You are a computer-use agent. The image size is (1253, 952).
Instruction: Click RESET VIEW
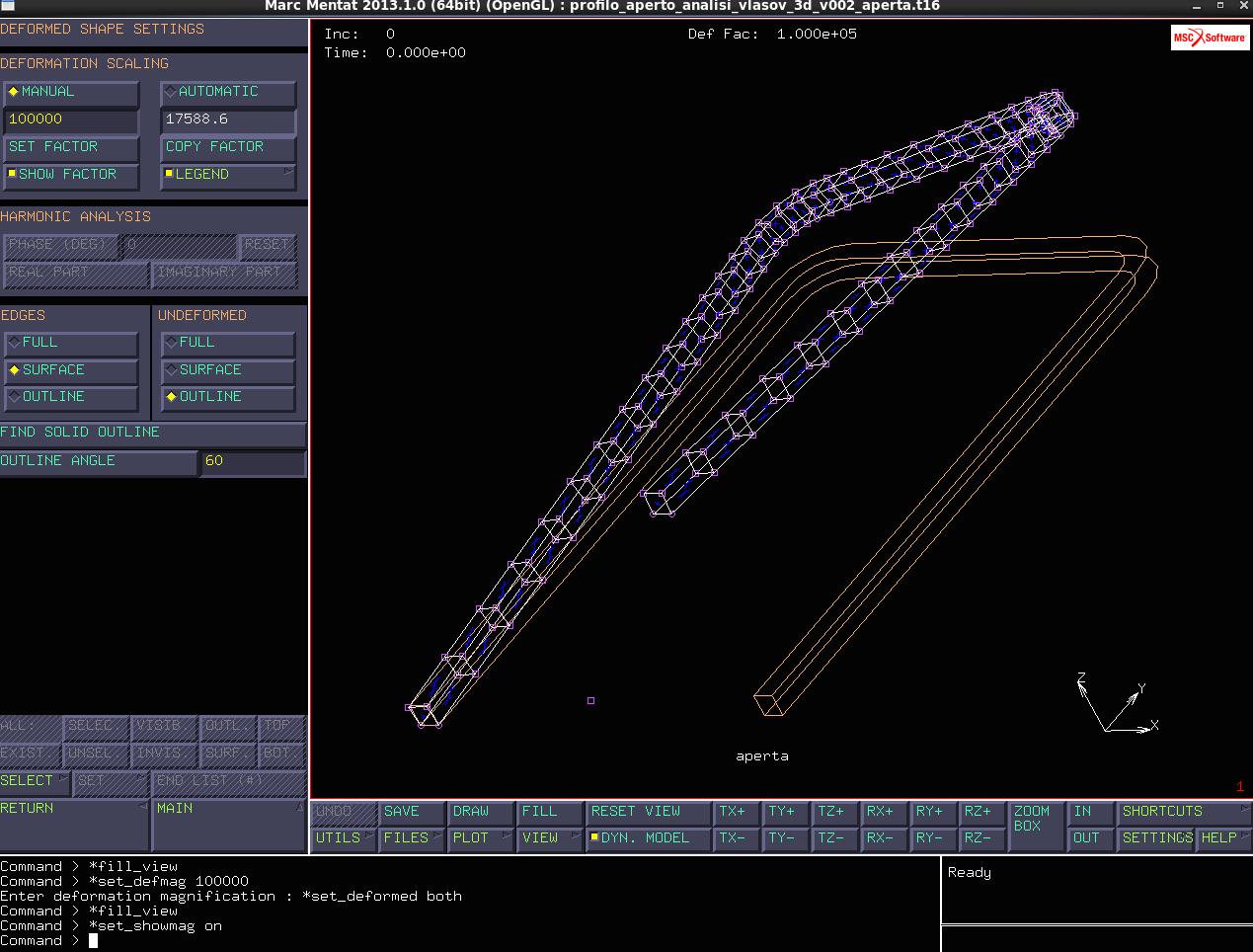click(649, 812)
